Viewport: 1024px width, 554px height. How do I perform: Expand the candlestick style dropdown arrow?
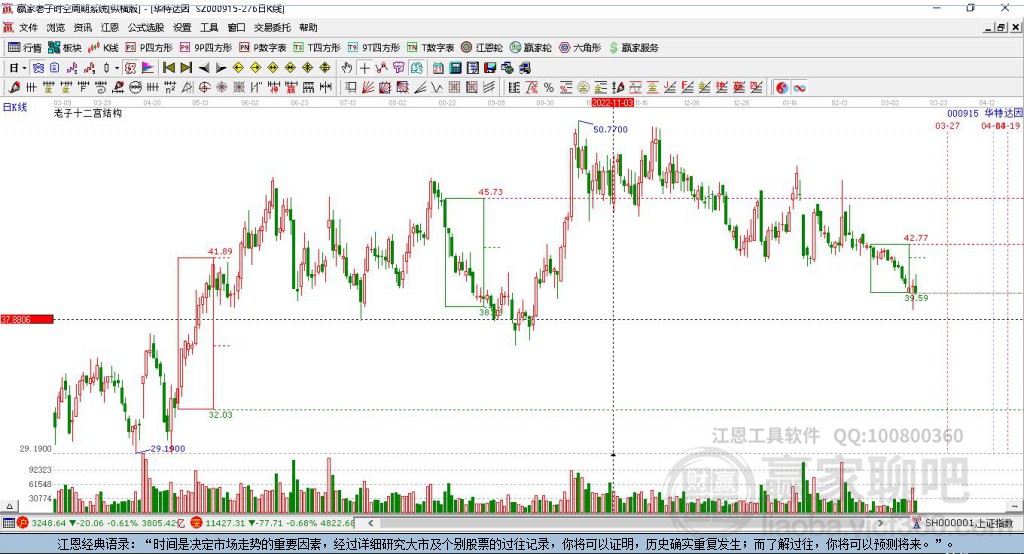(x=117, y=68)
